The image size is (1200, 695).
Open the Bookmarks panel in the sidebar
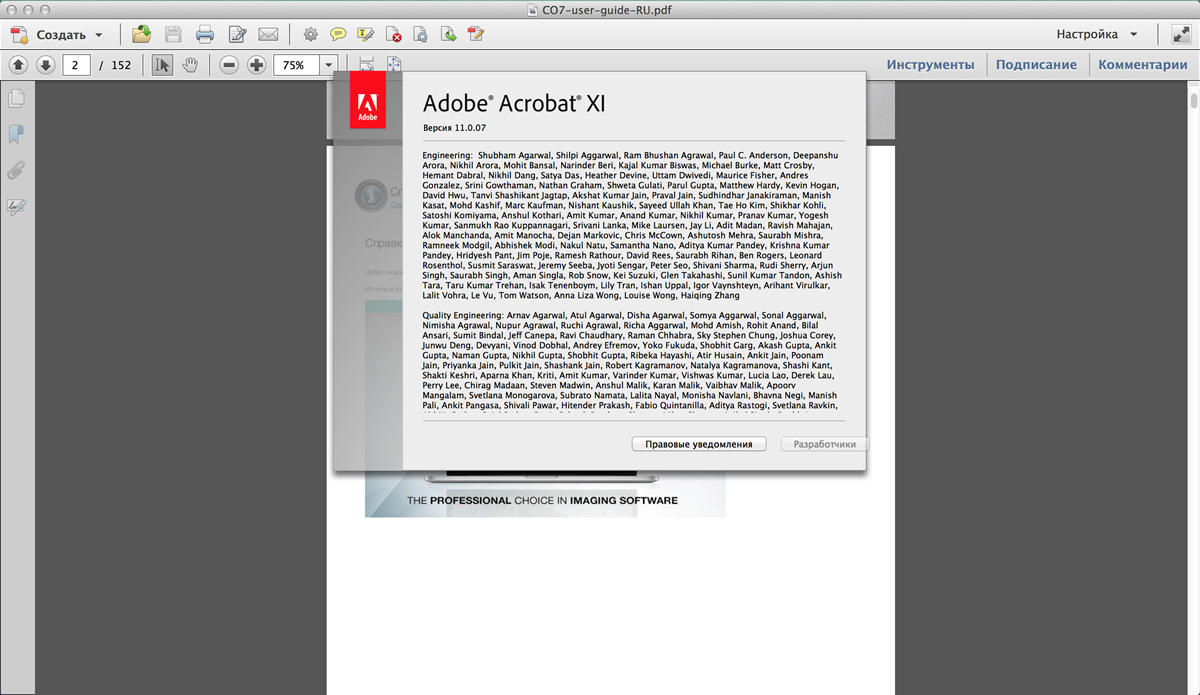[x=16, y=134]
